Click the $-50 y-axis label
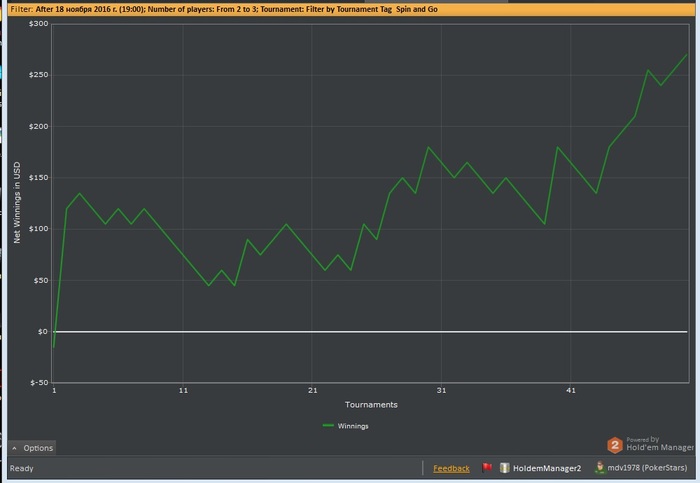The width and height of the screenshot is (700, 483). (39, 383)
